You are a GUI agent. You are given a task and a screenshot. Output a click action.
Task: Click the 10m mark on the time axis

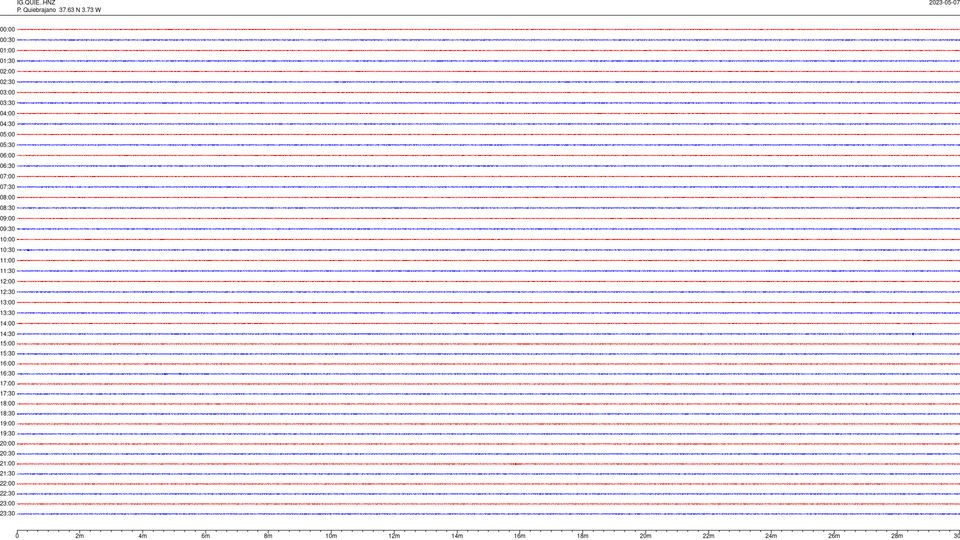(x=331, y=536)
